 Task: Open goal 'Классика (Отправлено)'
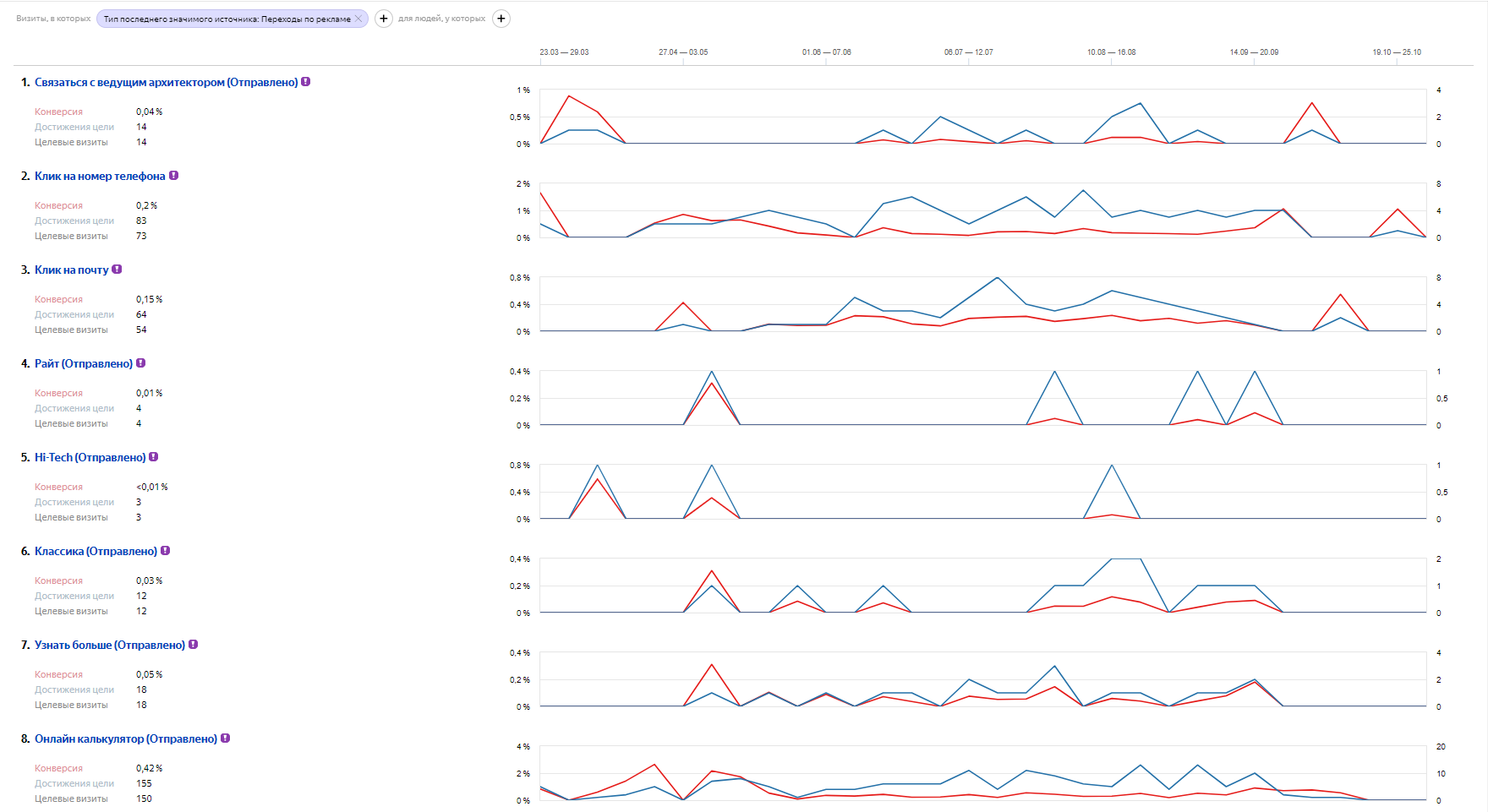(x=96, y=551)
